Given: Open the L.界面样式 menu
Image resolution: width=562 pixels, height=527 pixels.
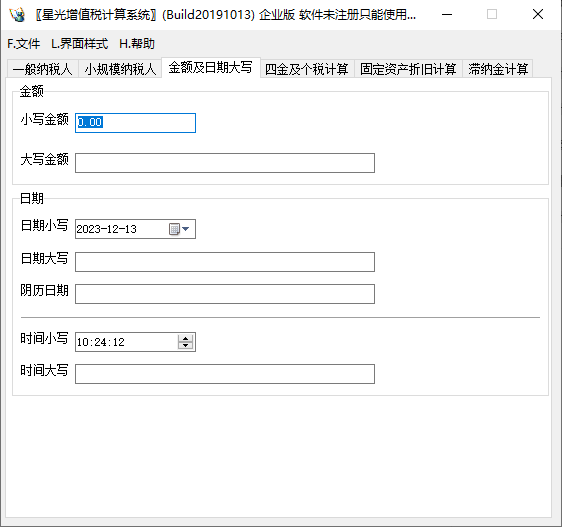Looking at the screenshot, I should (80, 44).
